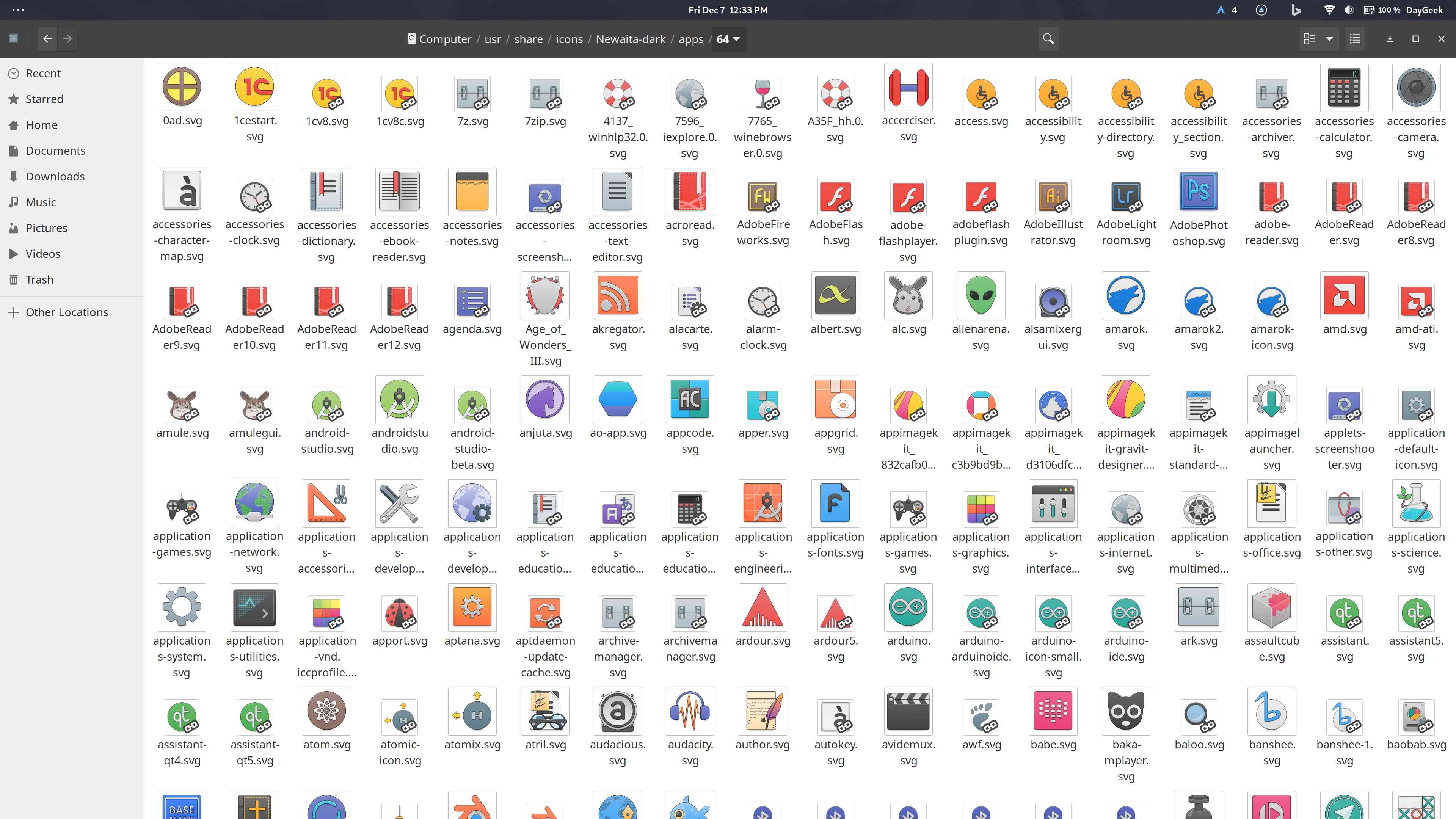Select the audacity.svg headphones icon
The width and height of the screenshot is (1456, 819).
point(690,711)
